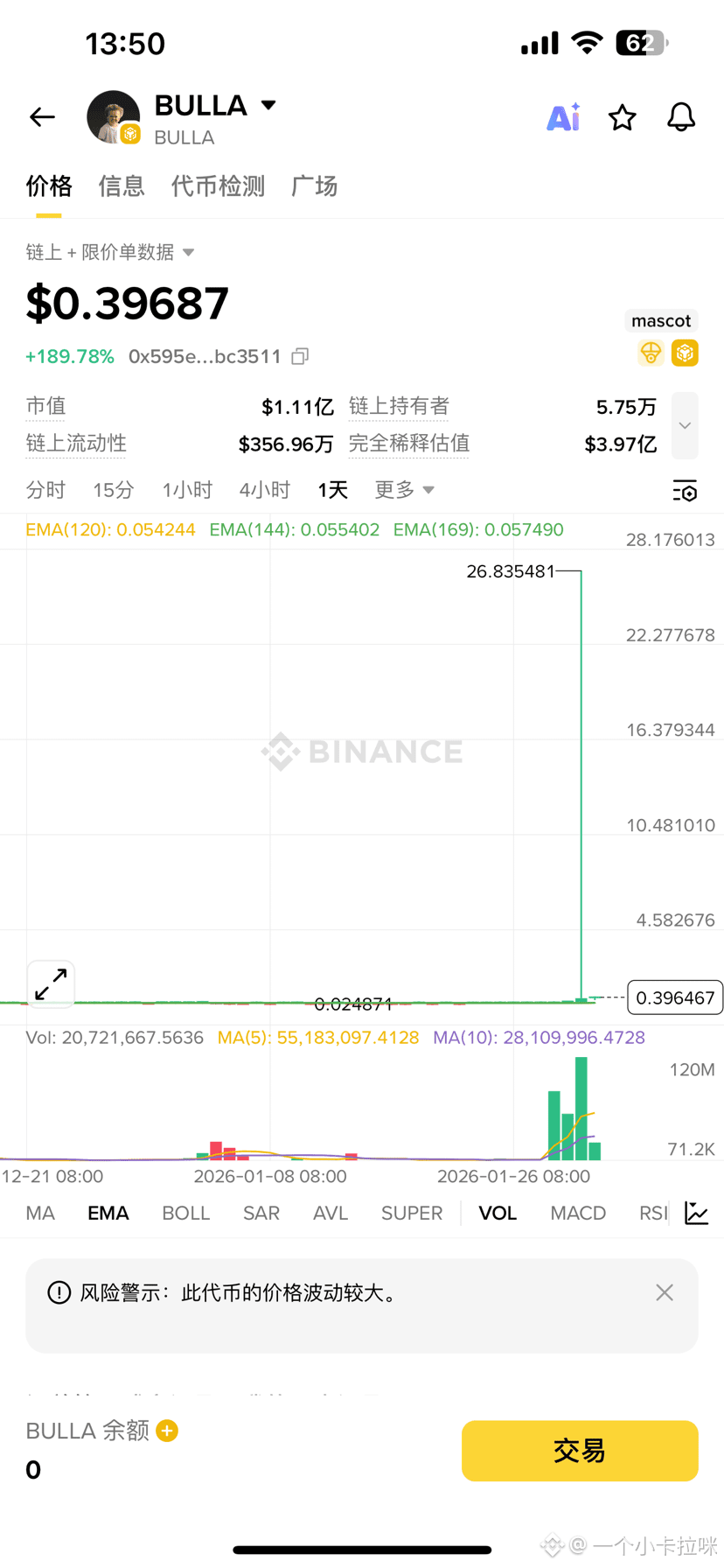Open price alert bell icon
724x1568 pixels.
pos(681,116)
